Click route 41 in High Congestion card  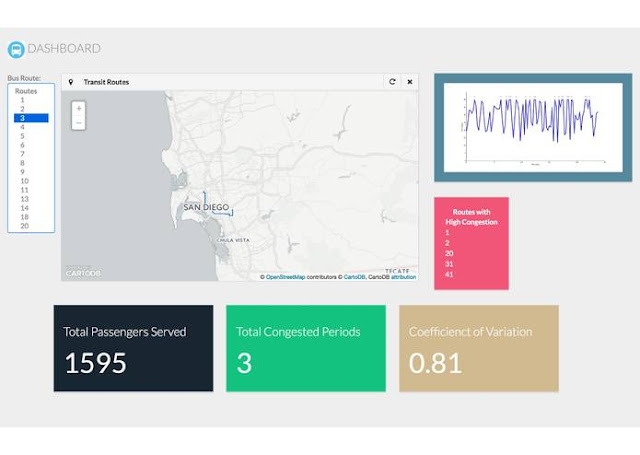click(449, 275)
